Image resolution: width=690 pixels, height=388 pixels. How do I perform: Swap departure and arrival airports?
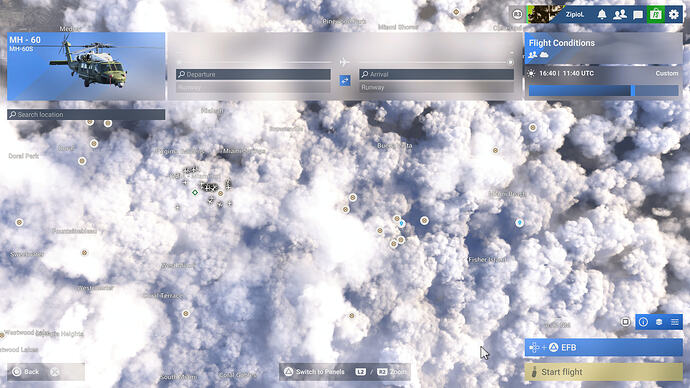(345, 81)
